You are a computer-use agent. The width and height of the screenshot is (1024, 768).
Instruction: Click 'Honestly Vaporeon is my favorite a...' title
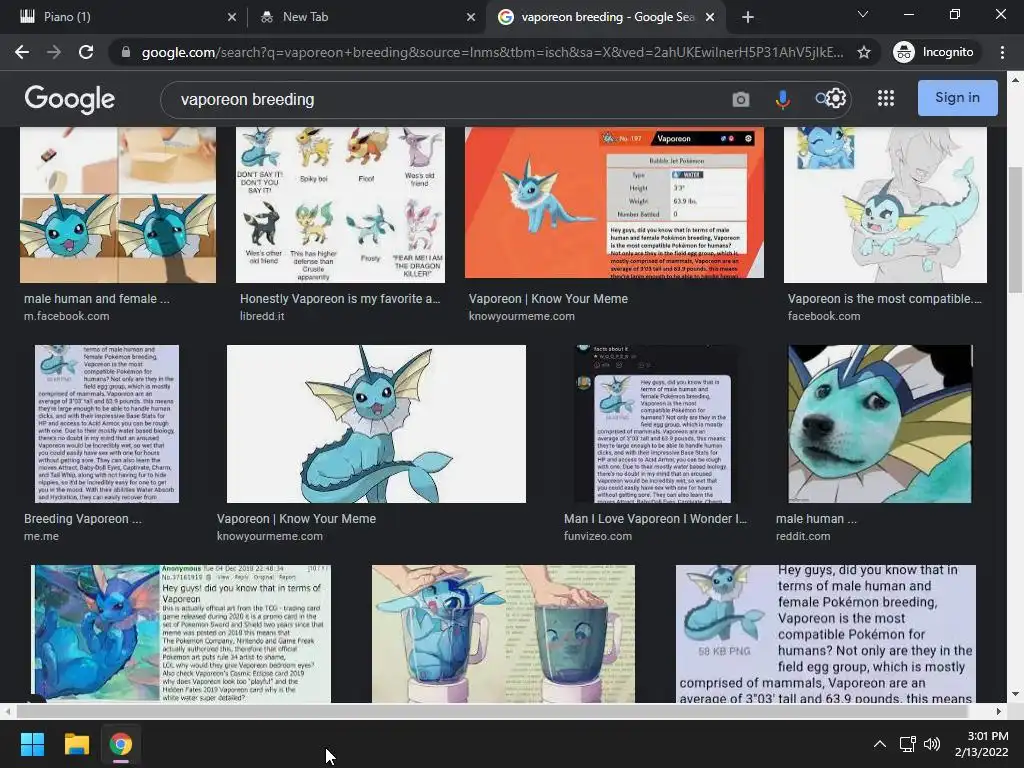pos(340,298)
